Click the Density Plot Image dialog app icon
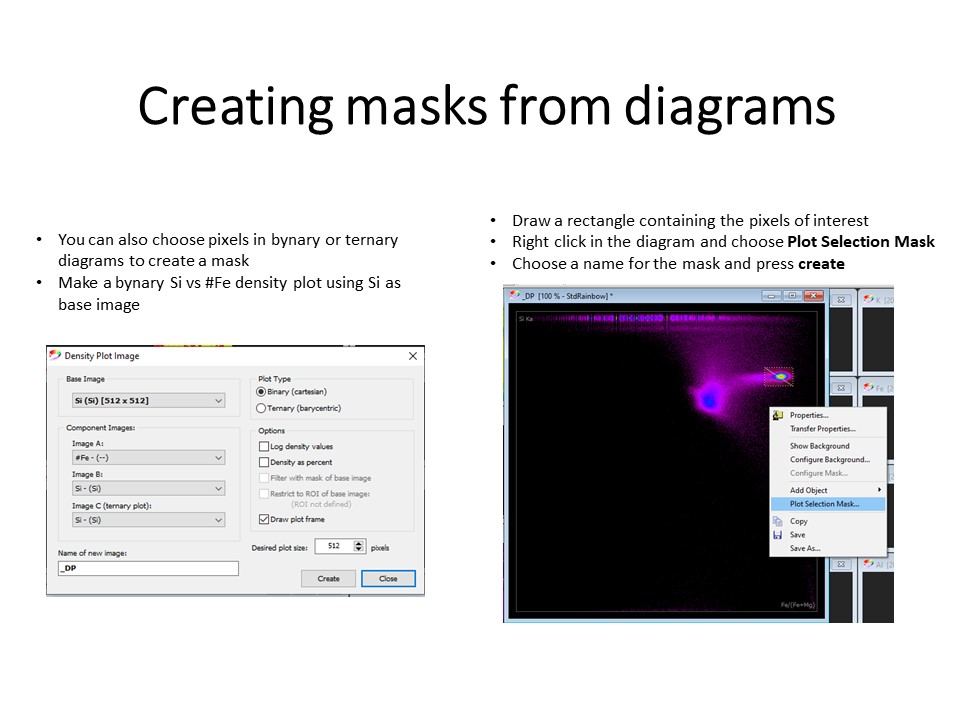 55,356
